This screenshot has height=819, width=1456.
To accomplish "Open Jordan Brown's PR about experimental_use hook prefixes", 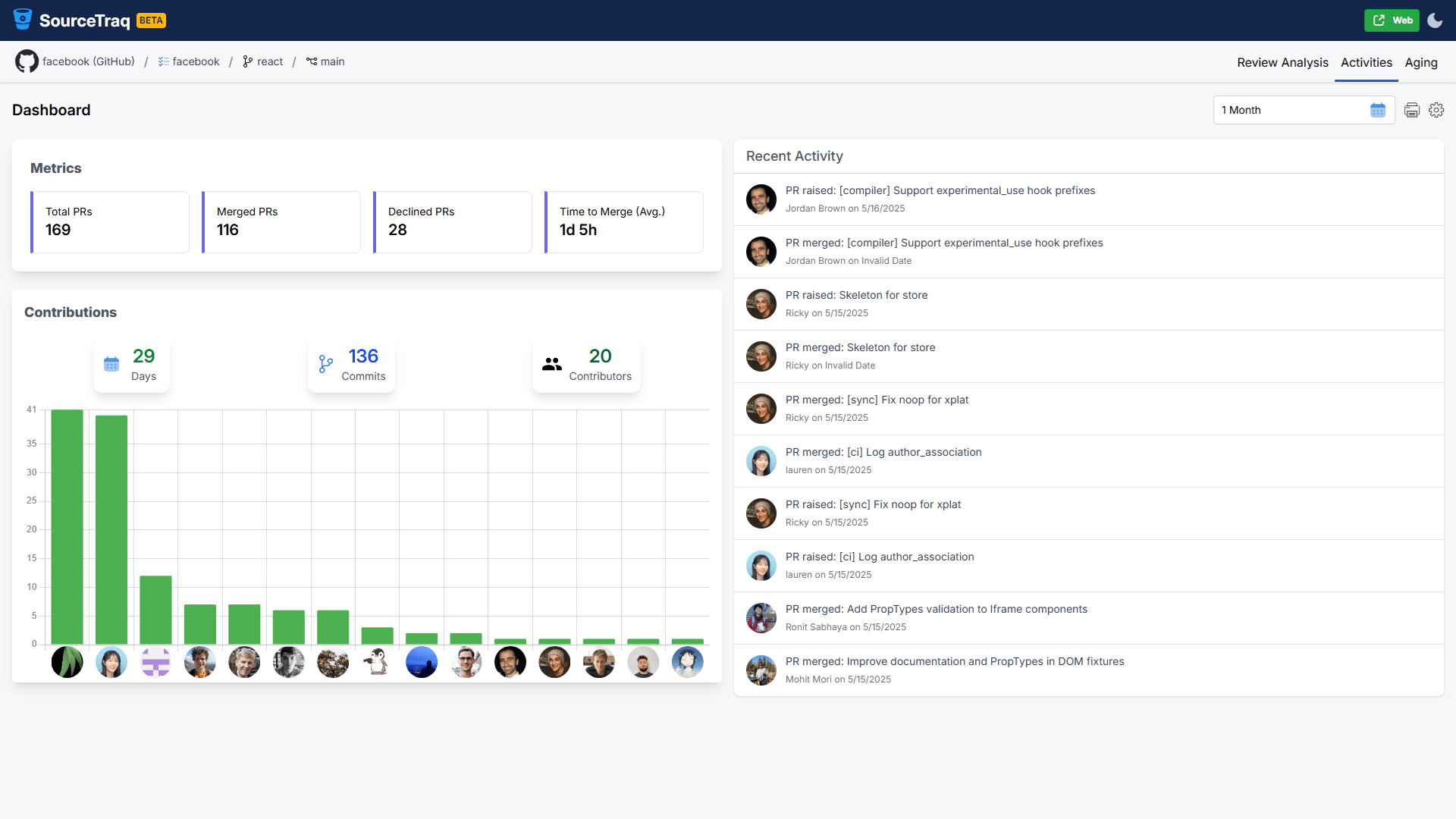I will tap(940, 190).
